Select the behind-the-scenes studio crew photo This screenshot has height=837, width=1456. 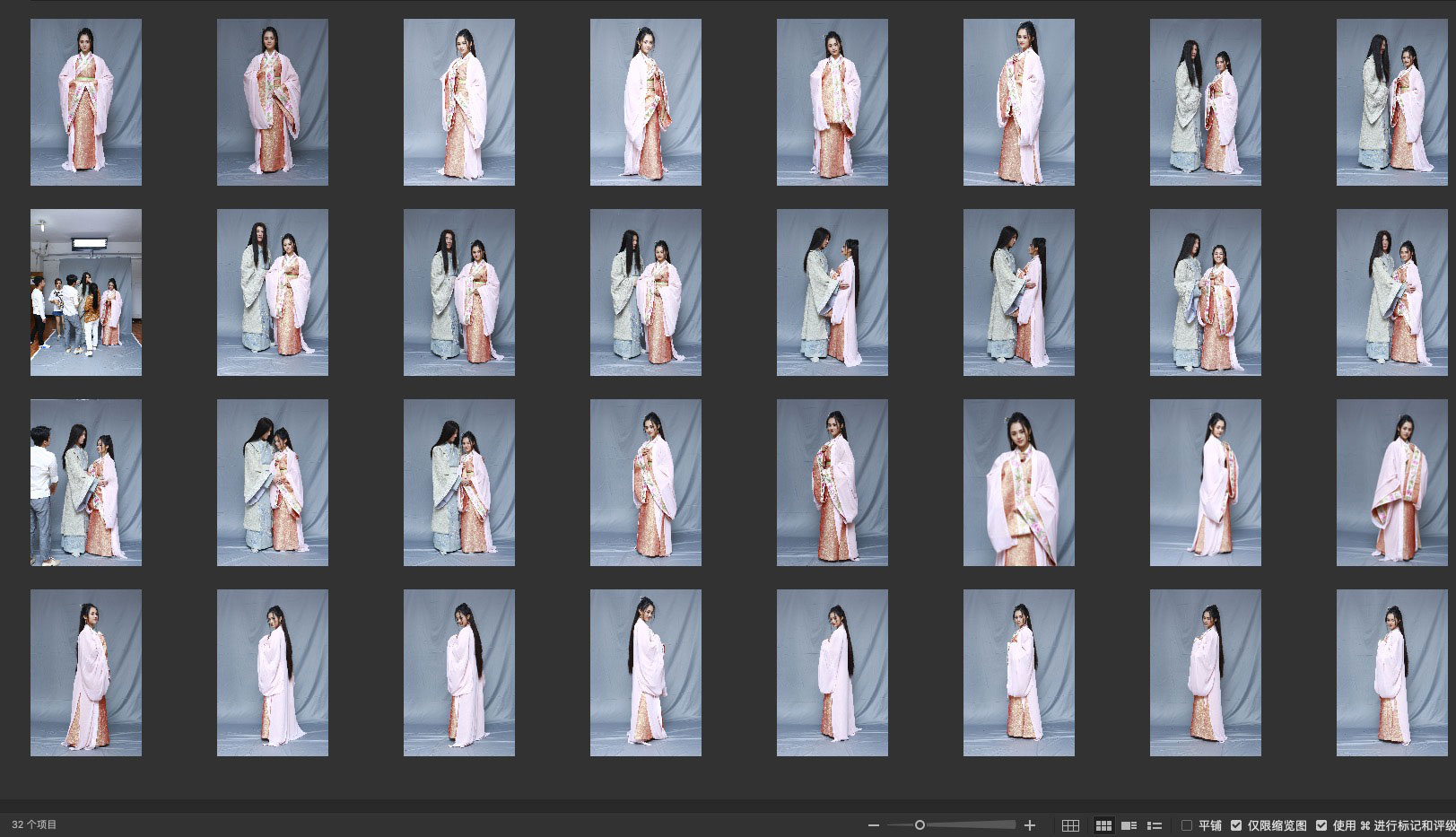86,292
